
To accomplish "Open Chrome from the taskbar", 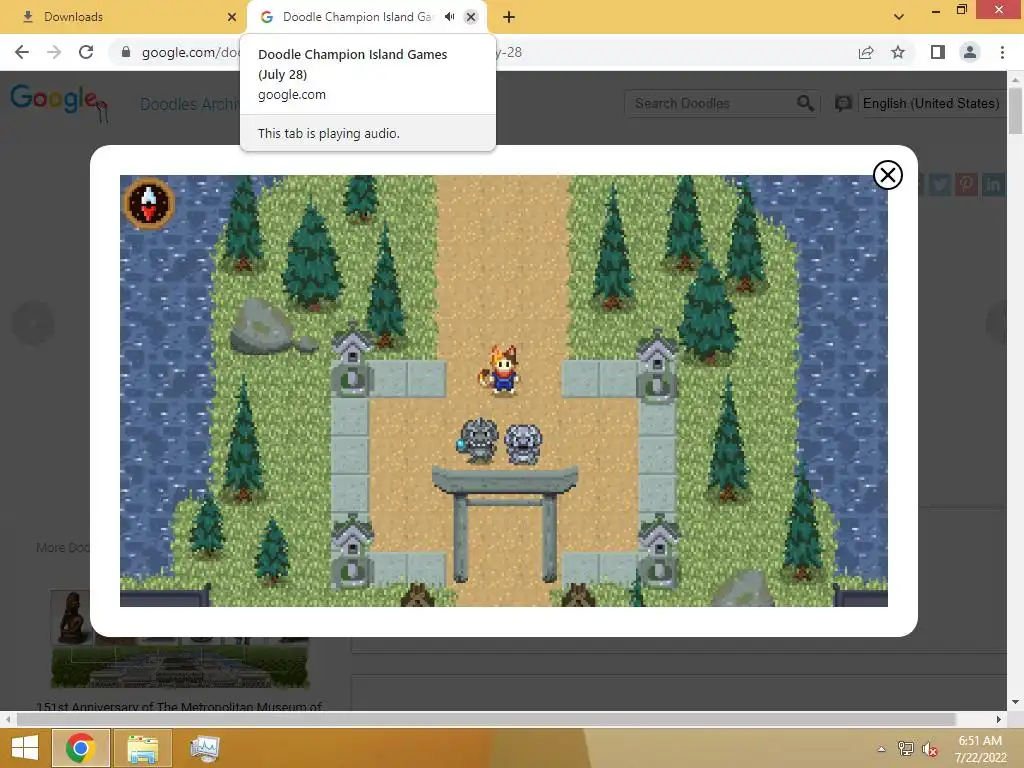I will pyautogui.click(x=80, y=748).
